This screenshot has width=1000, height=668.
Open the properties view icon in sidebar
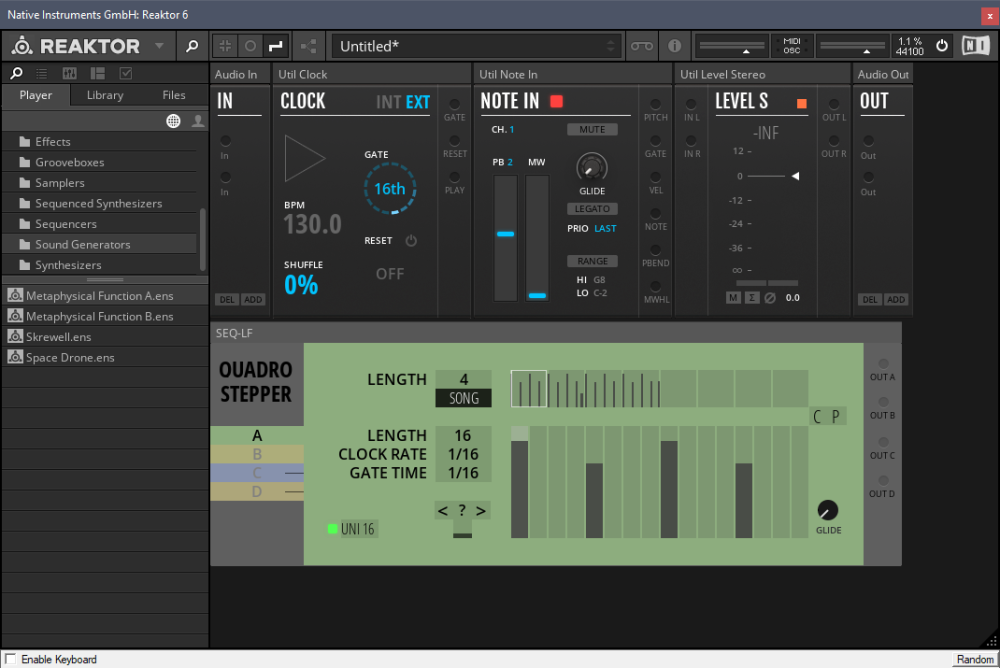pos(98,73)
